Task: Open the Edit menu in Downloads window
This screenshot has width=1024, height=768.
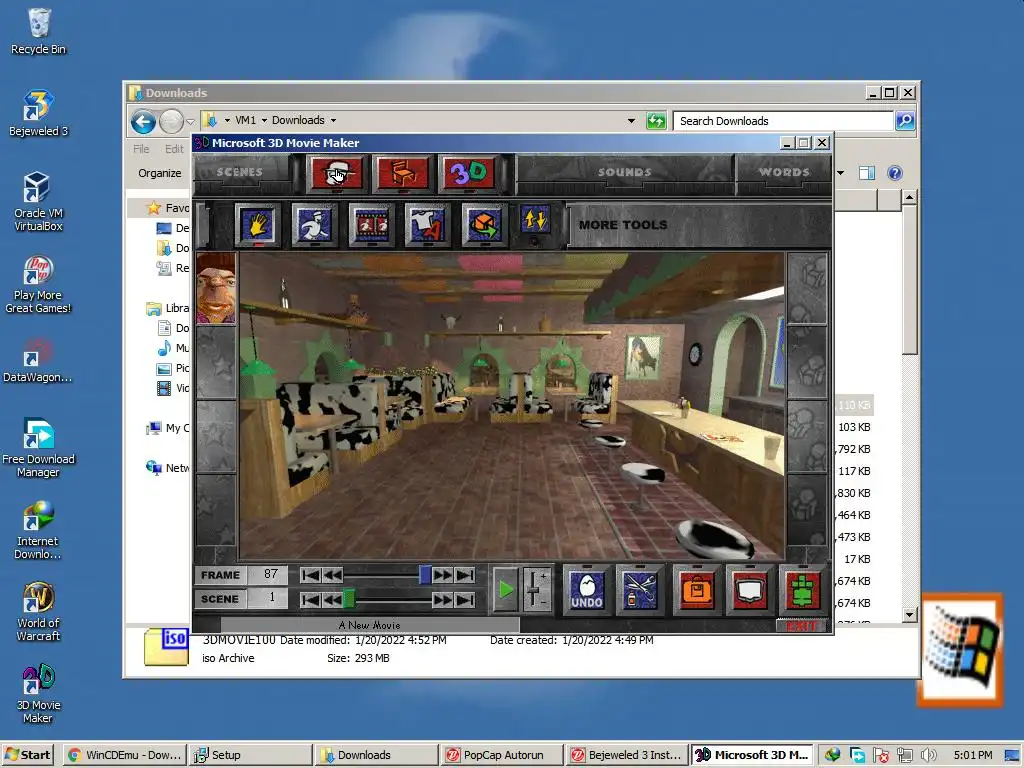Action: 174,149
